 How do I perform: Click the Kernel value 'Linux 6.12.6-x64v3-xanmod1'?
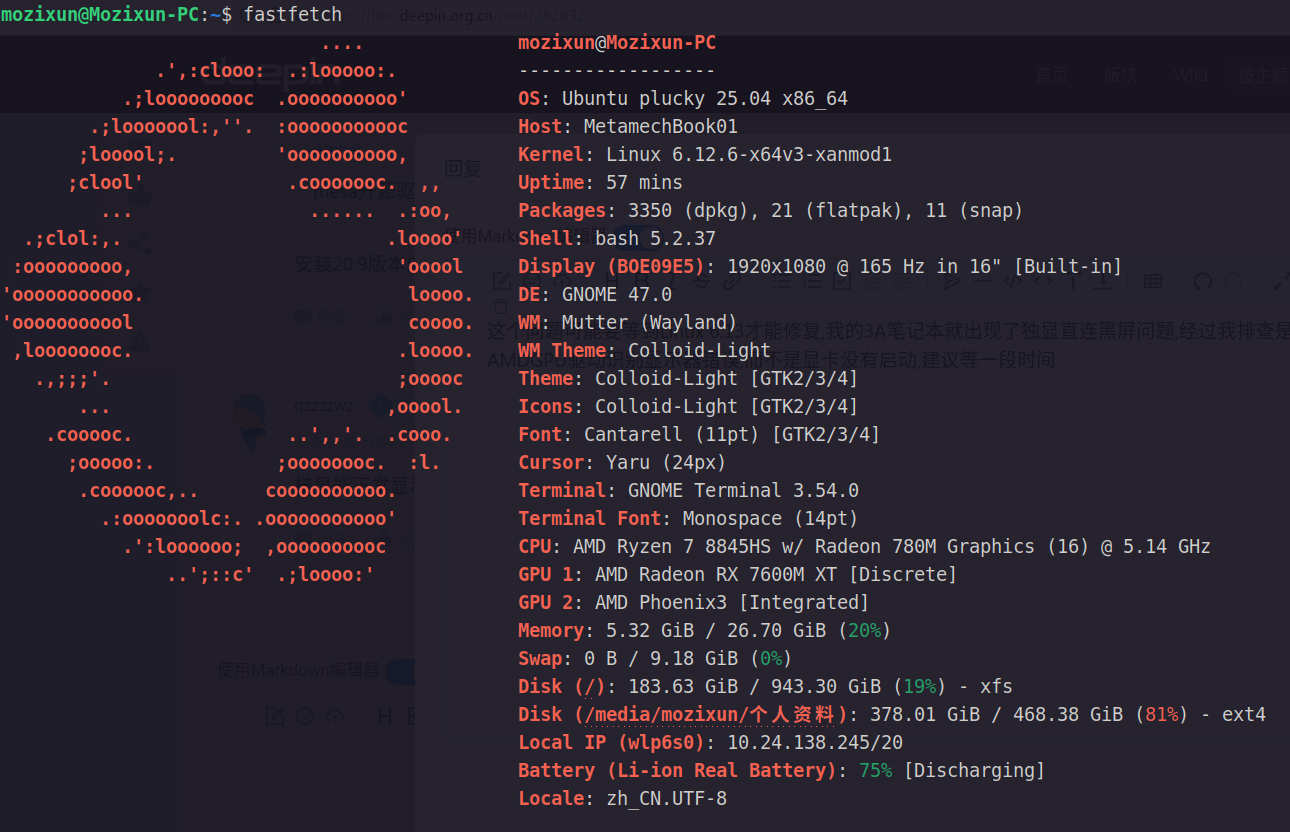point(749,155)
